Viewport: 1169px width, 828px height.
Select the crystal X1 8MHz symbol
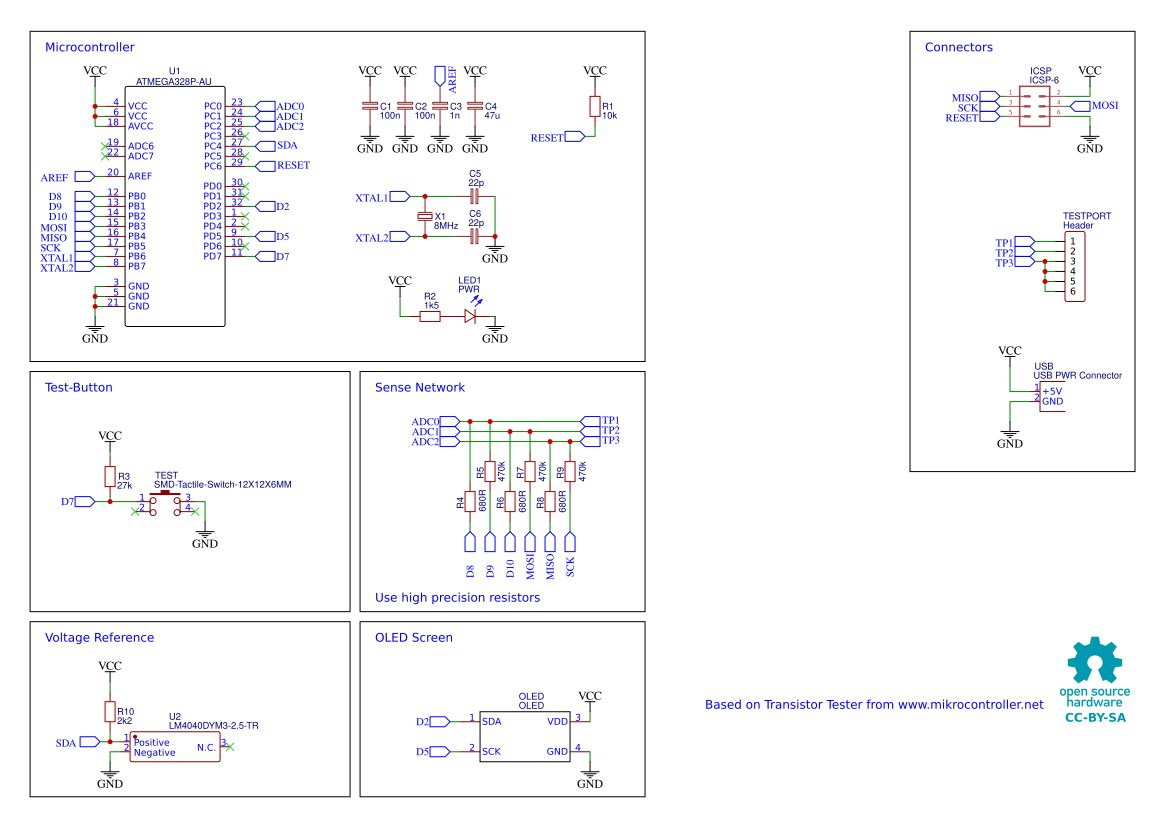point(425,216)
